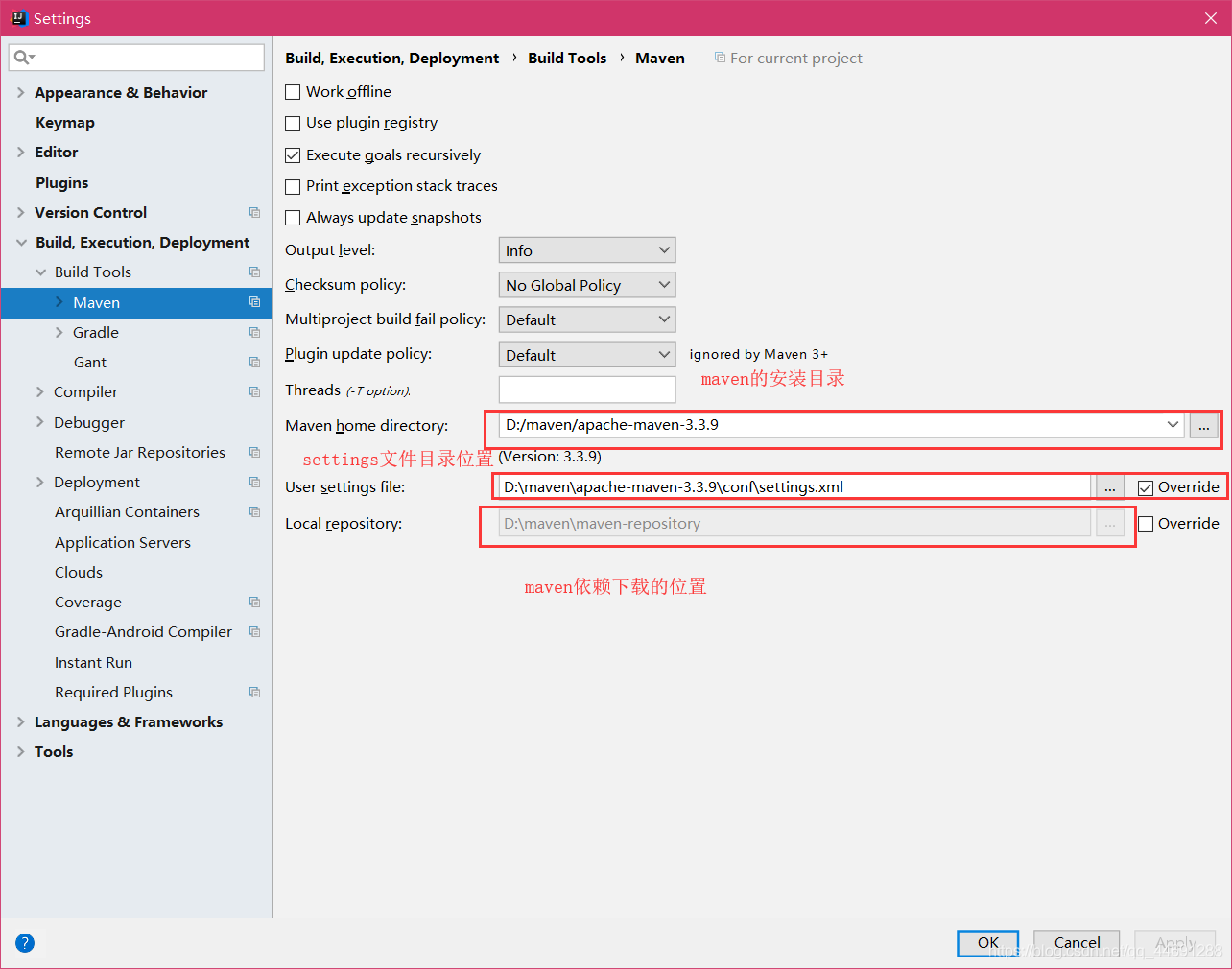Collapse the Build Tools node

point(40,272)
